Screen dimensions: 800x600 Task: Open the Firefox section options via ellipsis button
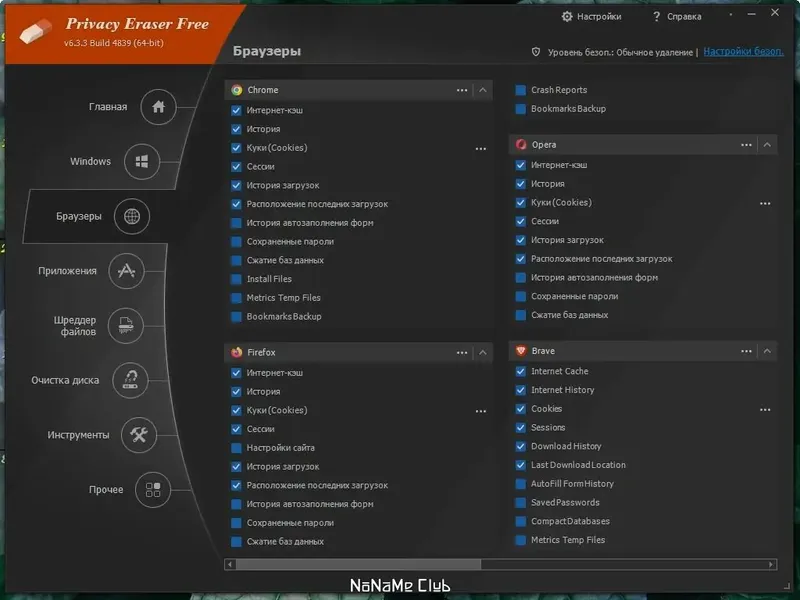pyautogui.click(x=461, y=352)
